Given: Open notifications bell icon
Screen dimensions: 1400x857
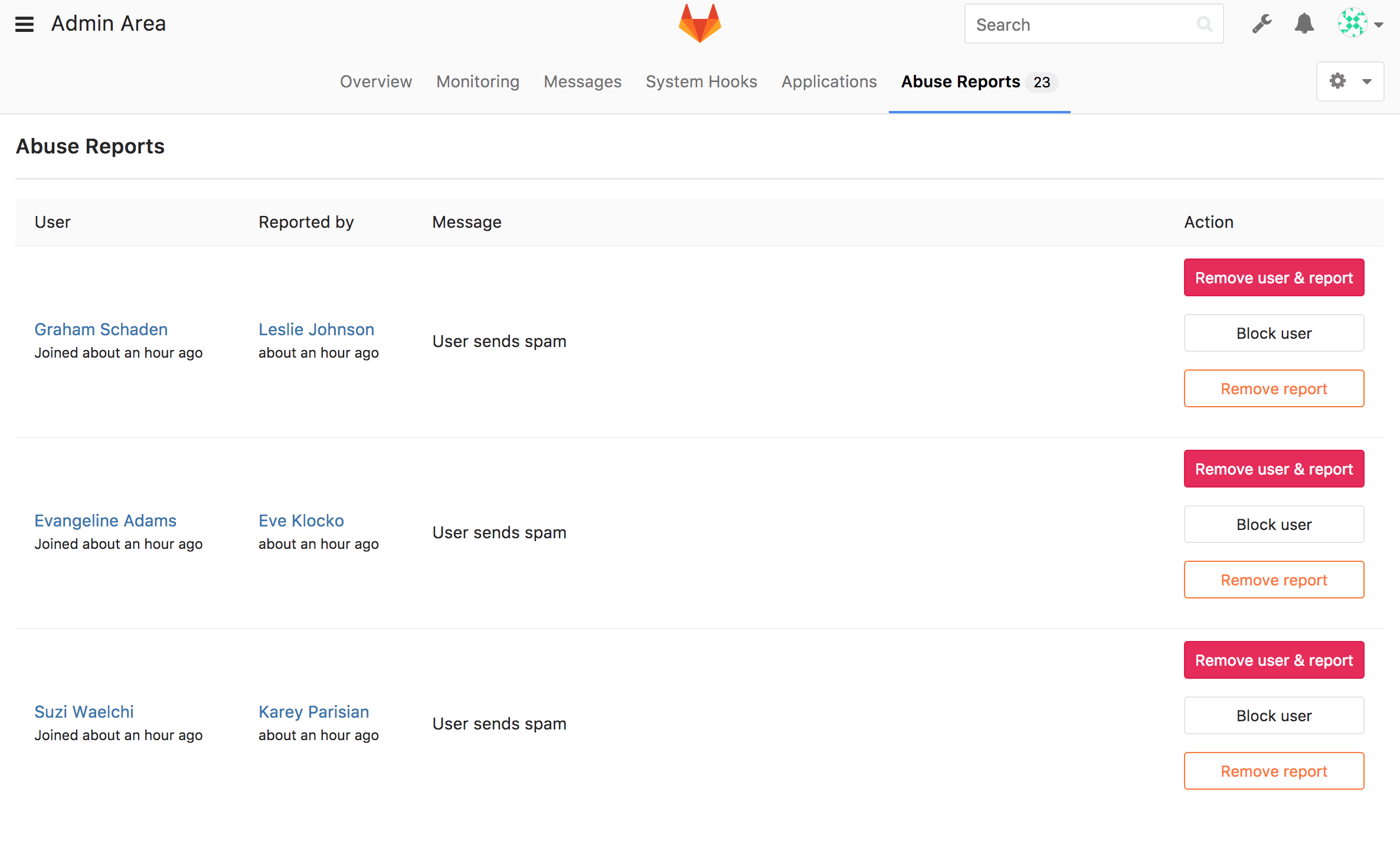Looking at the screenshot, I should coord(1304,24).
